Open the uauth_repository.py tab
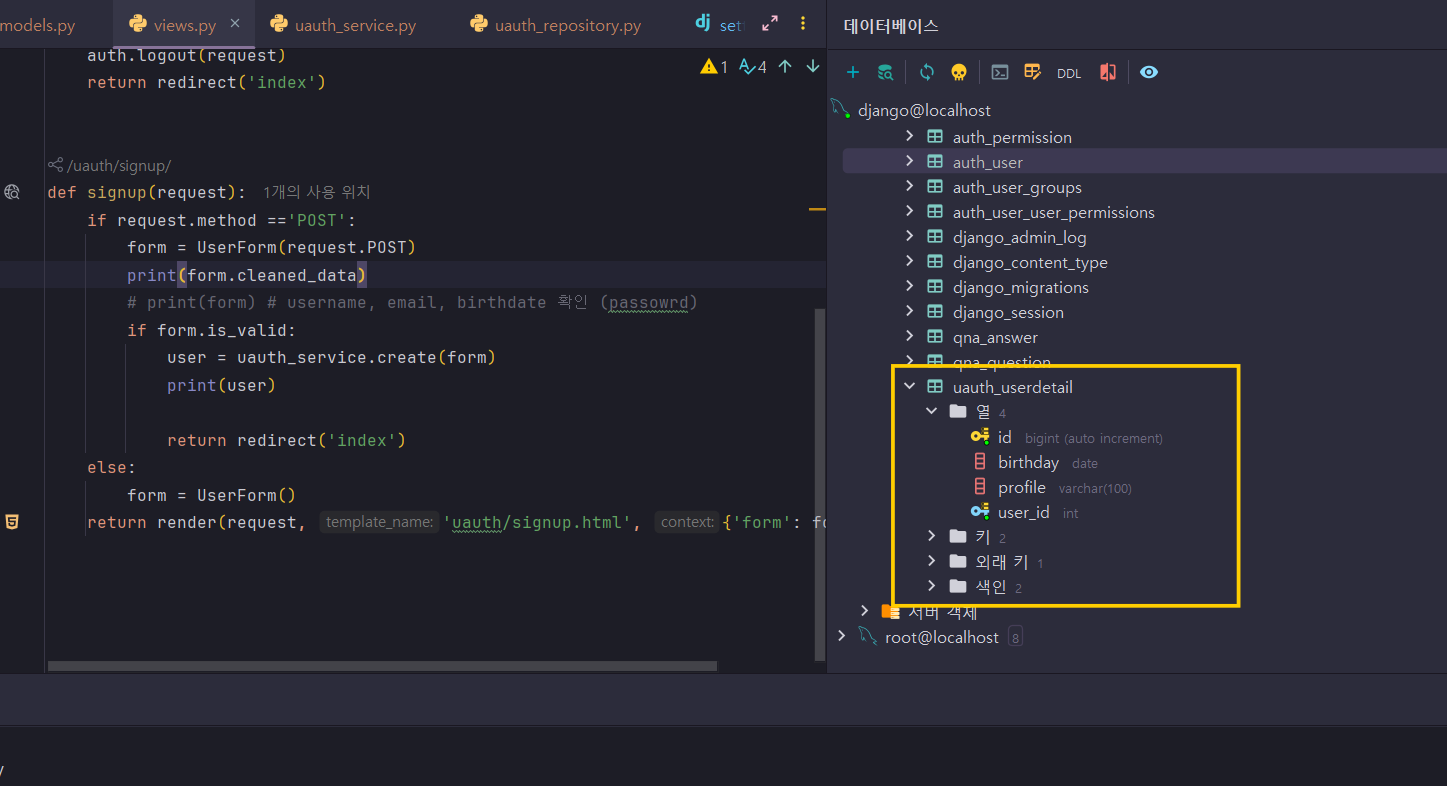 point(556,25)
